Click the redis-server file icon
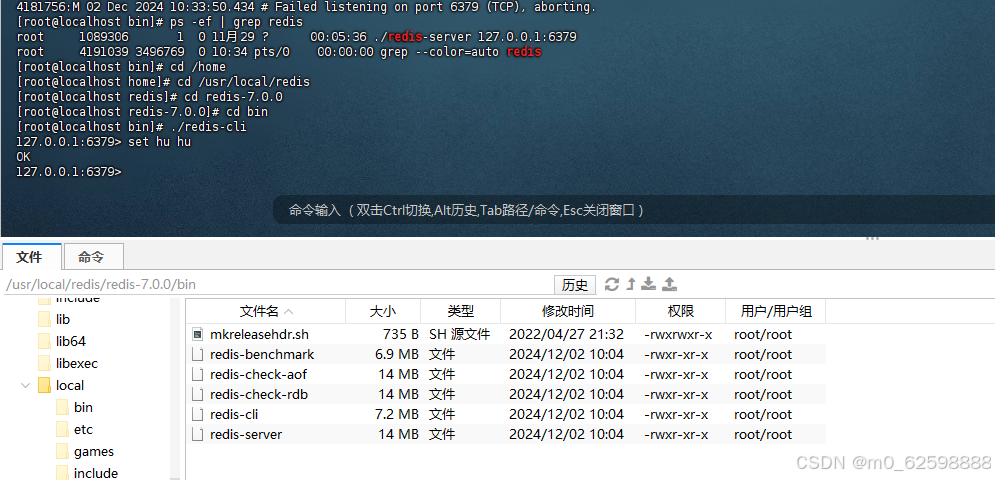The width and height of the screenshot is (995, 480). (x=198, y=434)
